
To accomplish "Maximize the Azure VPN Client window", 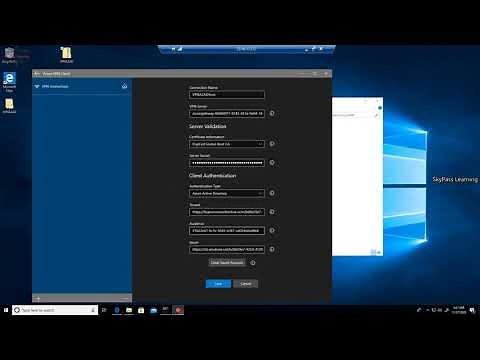I will click(314, 74).
